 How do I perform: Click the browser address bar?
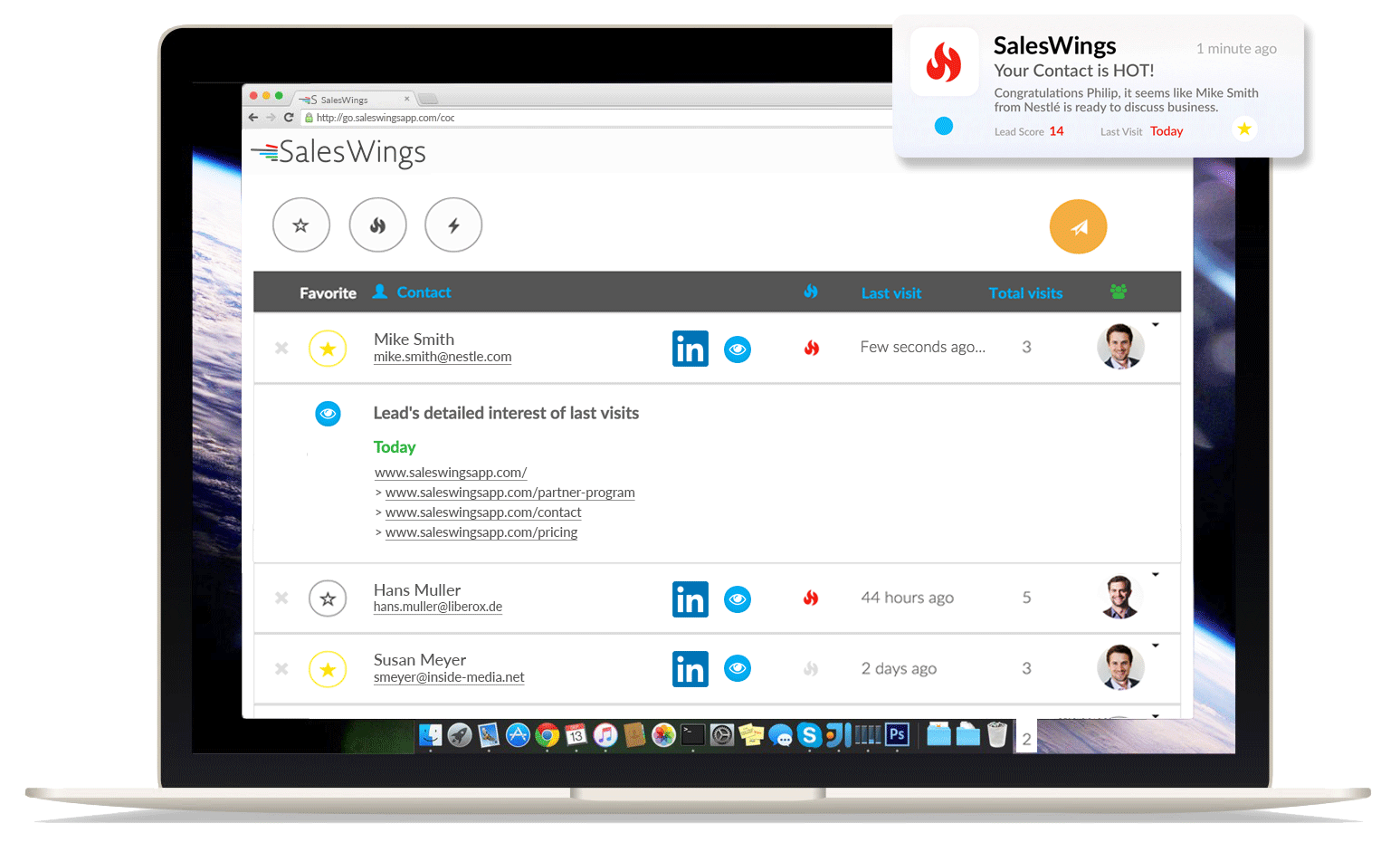597,118
